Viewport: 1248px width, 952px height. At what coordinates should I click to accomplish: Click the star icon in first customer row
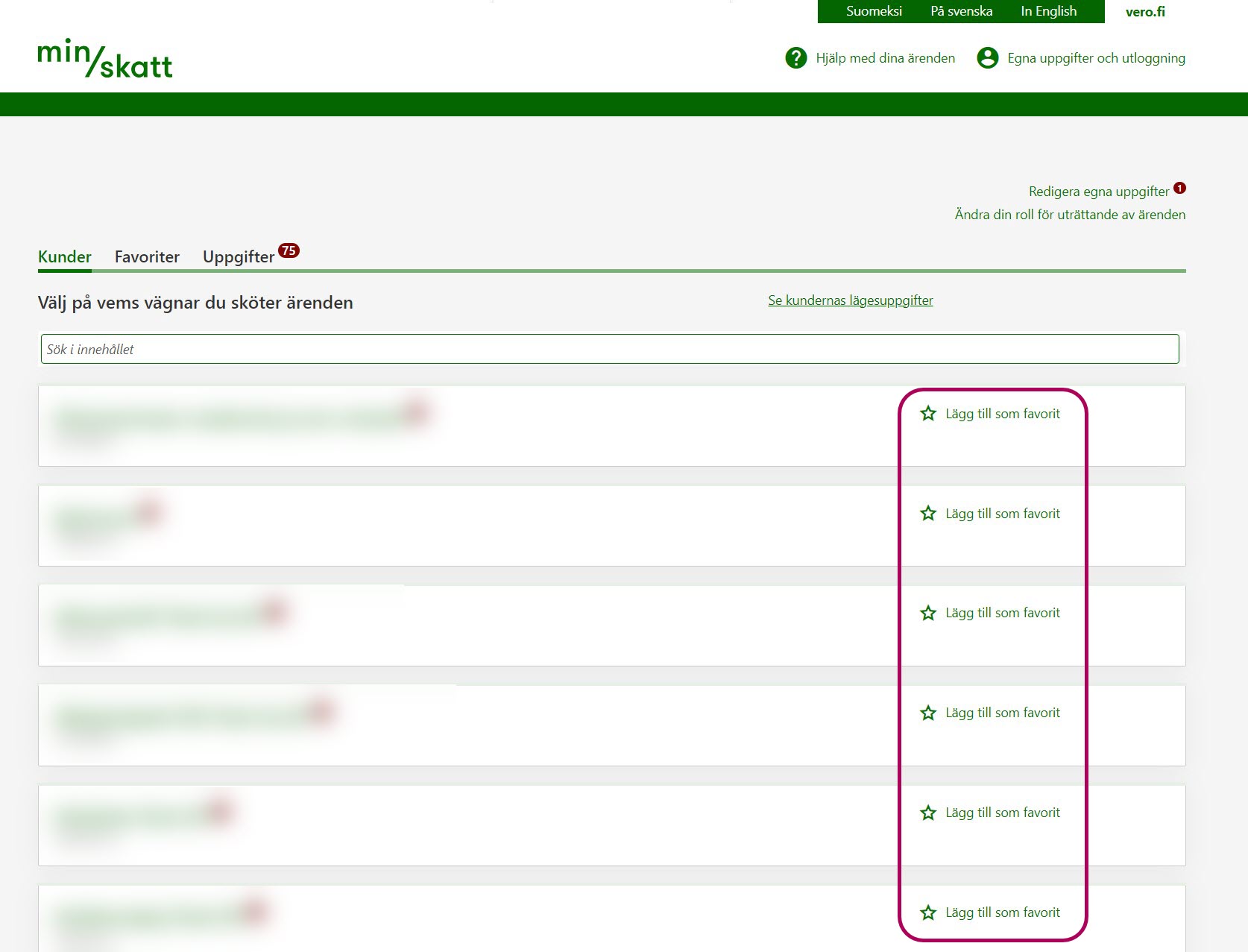pos(927,414)
